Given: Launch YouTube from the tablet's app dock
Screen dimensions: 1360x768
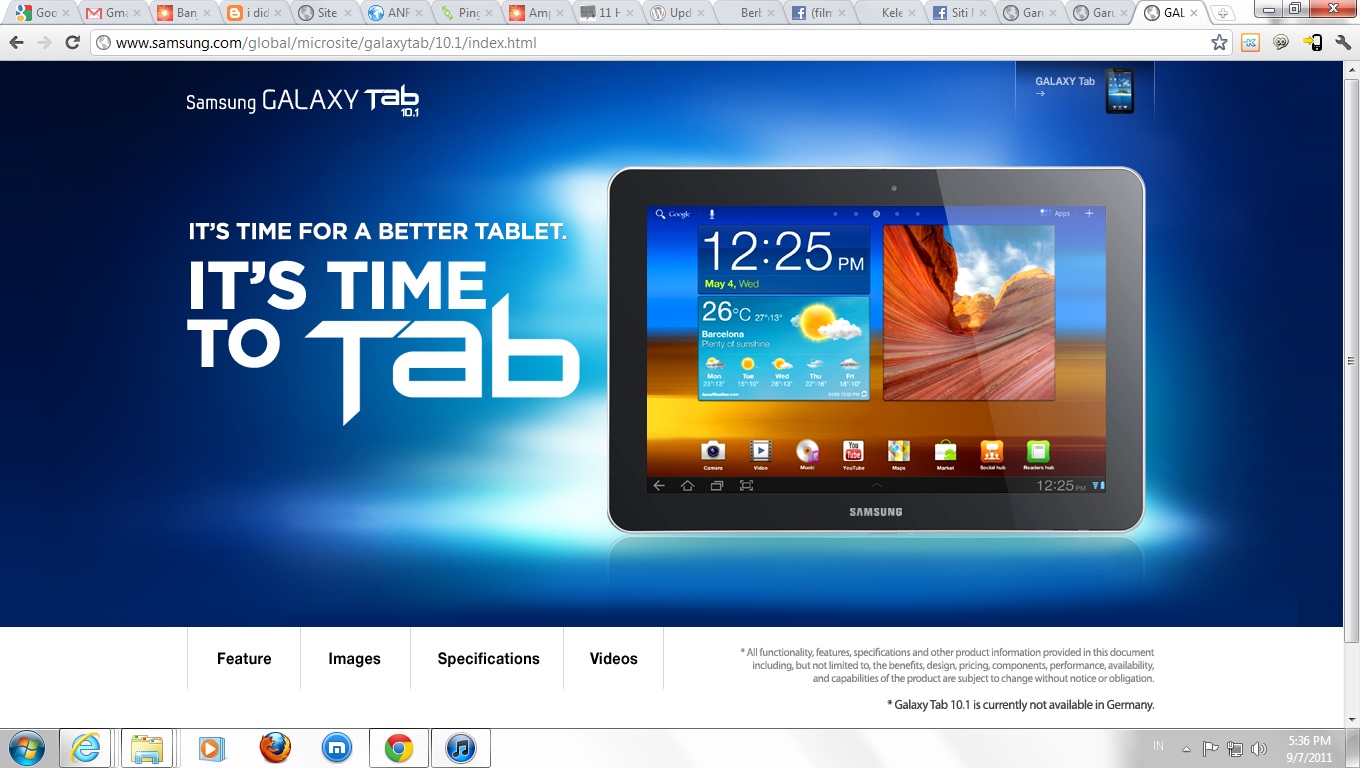Looking at the screenshot, I should point(852,452).
